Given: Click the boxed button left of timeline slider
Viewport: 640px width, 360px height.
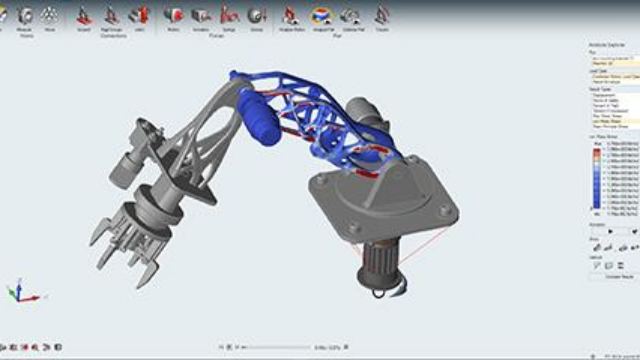Looking at the screenshot, I should click(229, 347).
